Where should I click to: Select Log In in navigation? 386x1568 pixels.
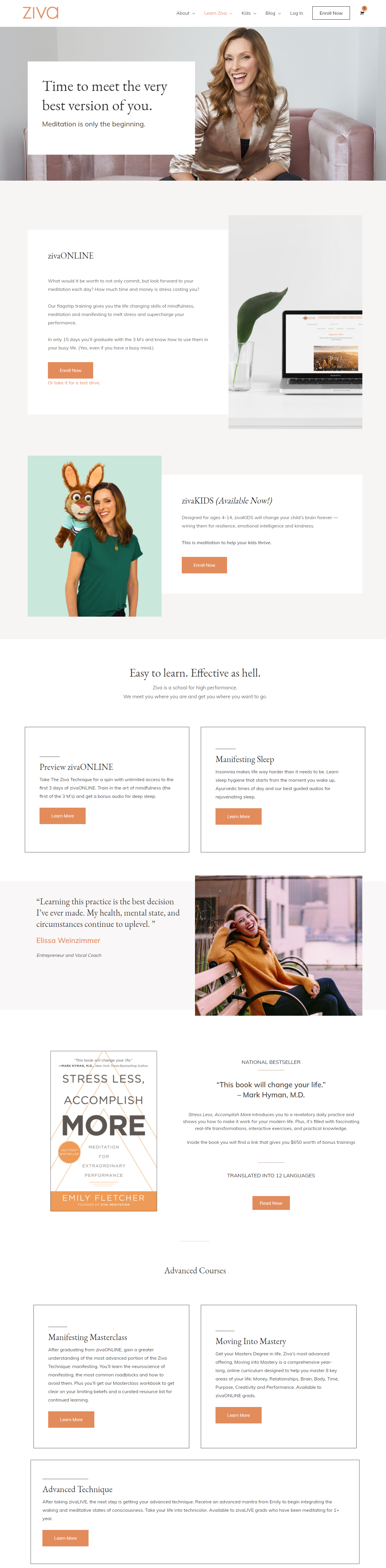pos(297,13)
